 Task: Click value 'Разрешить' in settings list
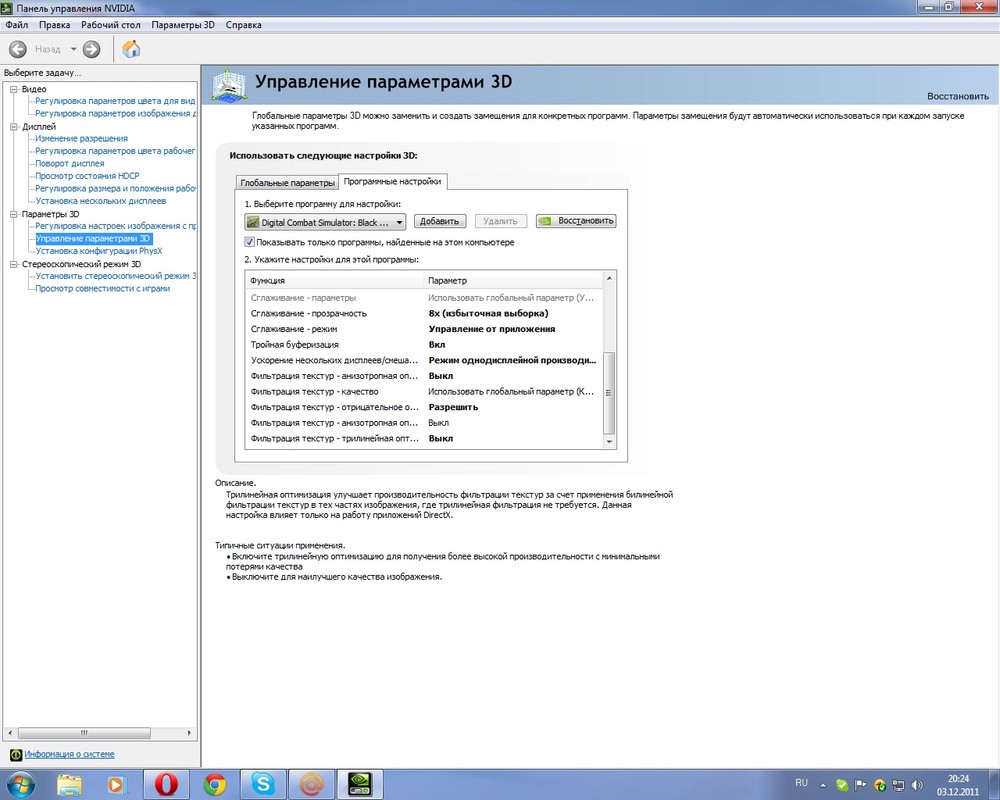[x=453, y=407]
